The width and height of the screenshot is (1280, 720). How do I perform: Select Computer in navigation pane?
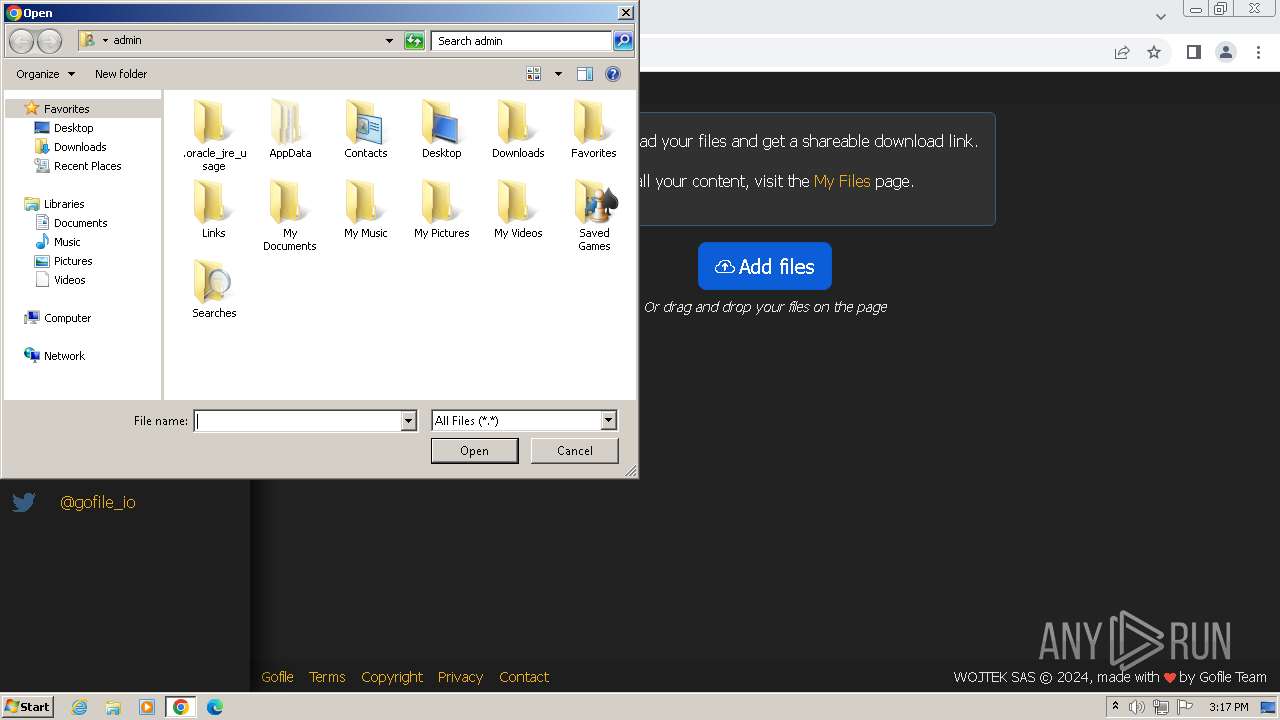[x=67, y=318]
